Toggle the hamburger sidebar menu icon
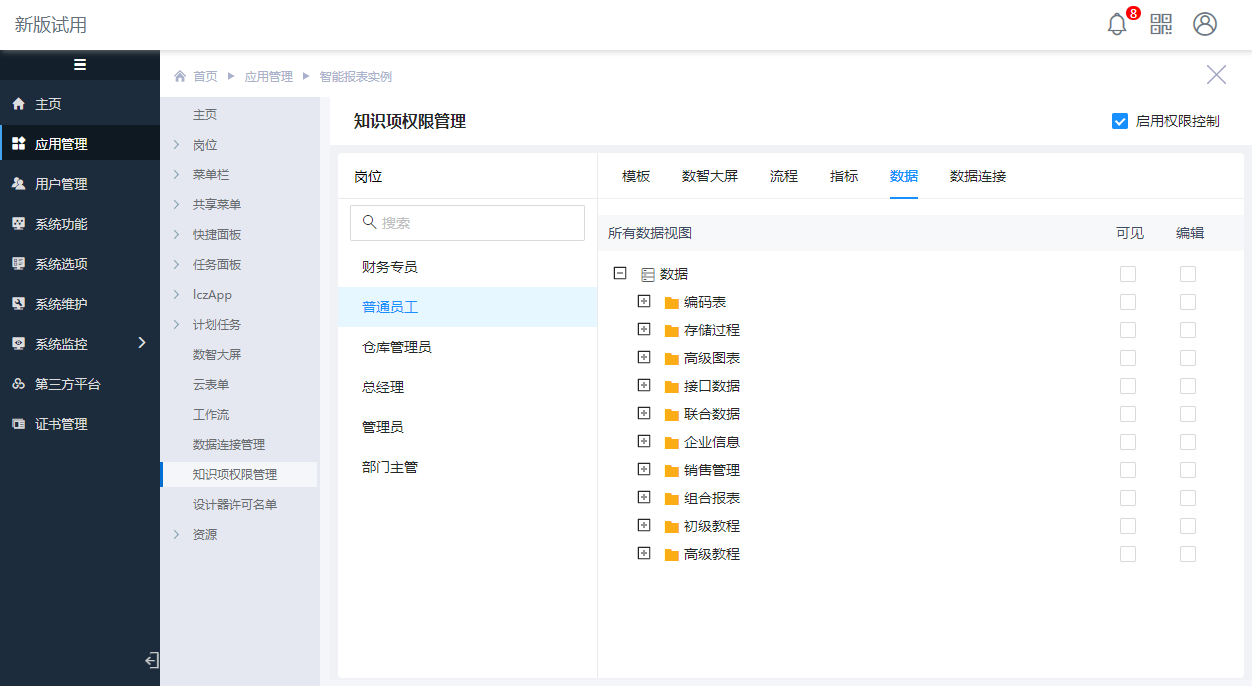 [x=80, y=65]
